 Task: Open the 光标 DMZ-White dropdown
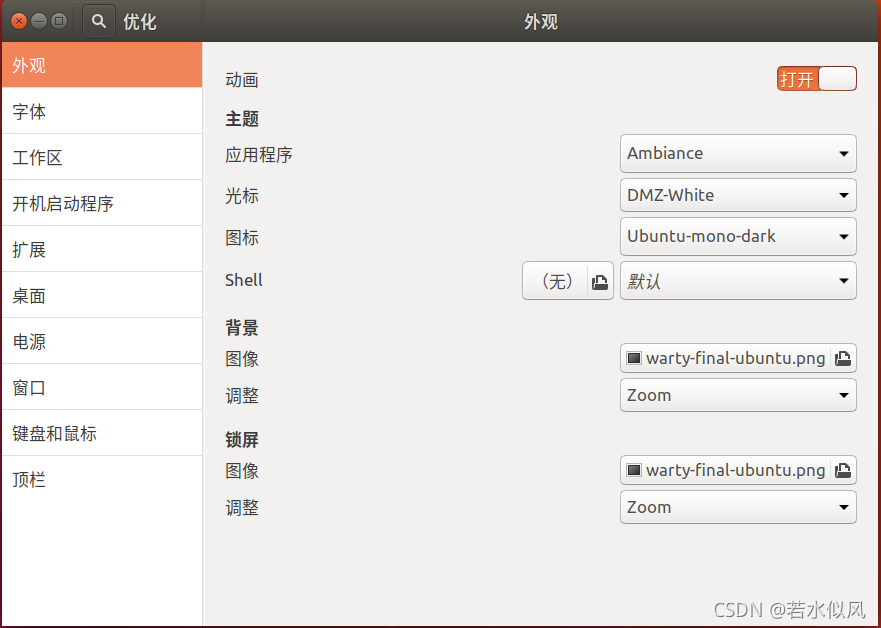pyautogui.click(x=738, y=195)
